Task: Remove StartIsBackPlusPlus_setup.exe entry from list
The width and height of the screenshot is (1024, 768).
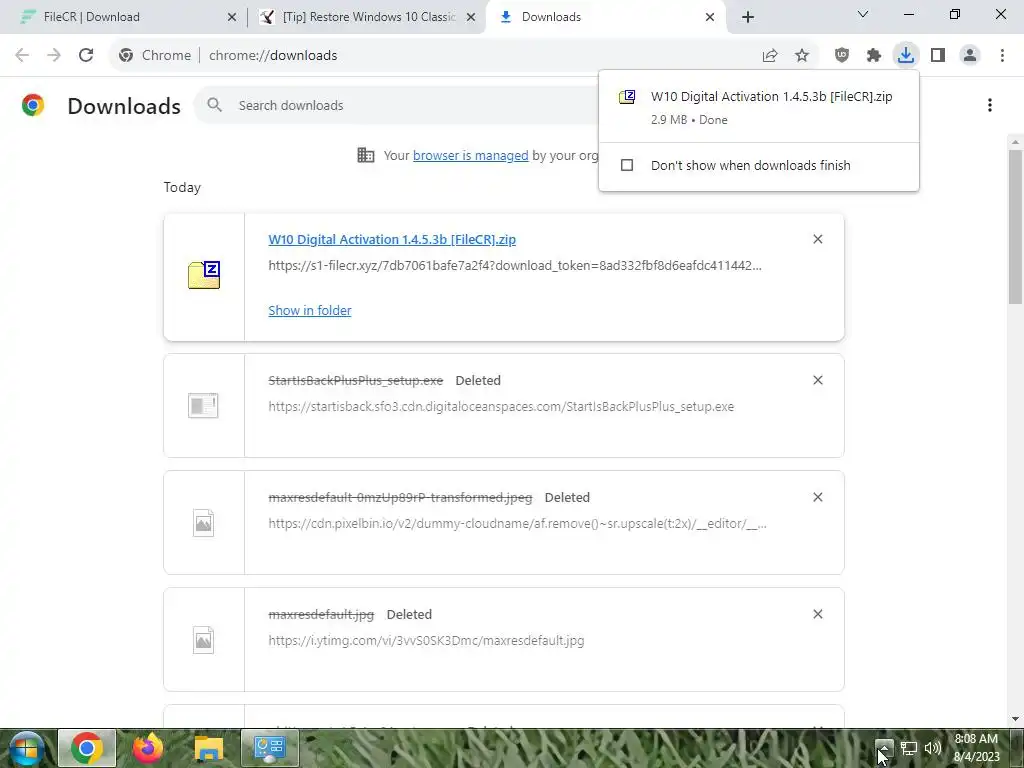Action: 818,380
